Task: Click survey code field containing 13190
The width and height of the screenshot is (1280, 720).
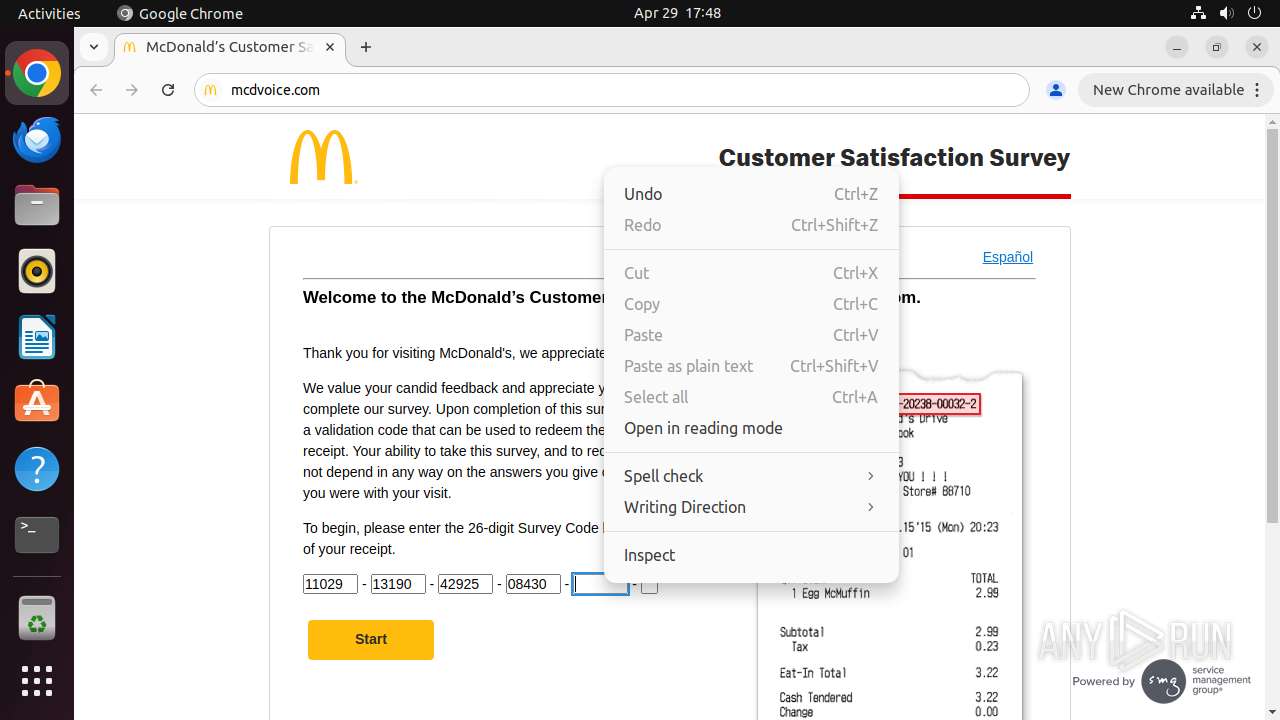Action: pyautogui.click(x=398, y=584)
